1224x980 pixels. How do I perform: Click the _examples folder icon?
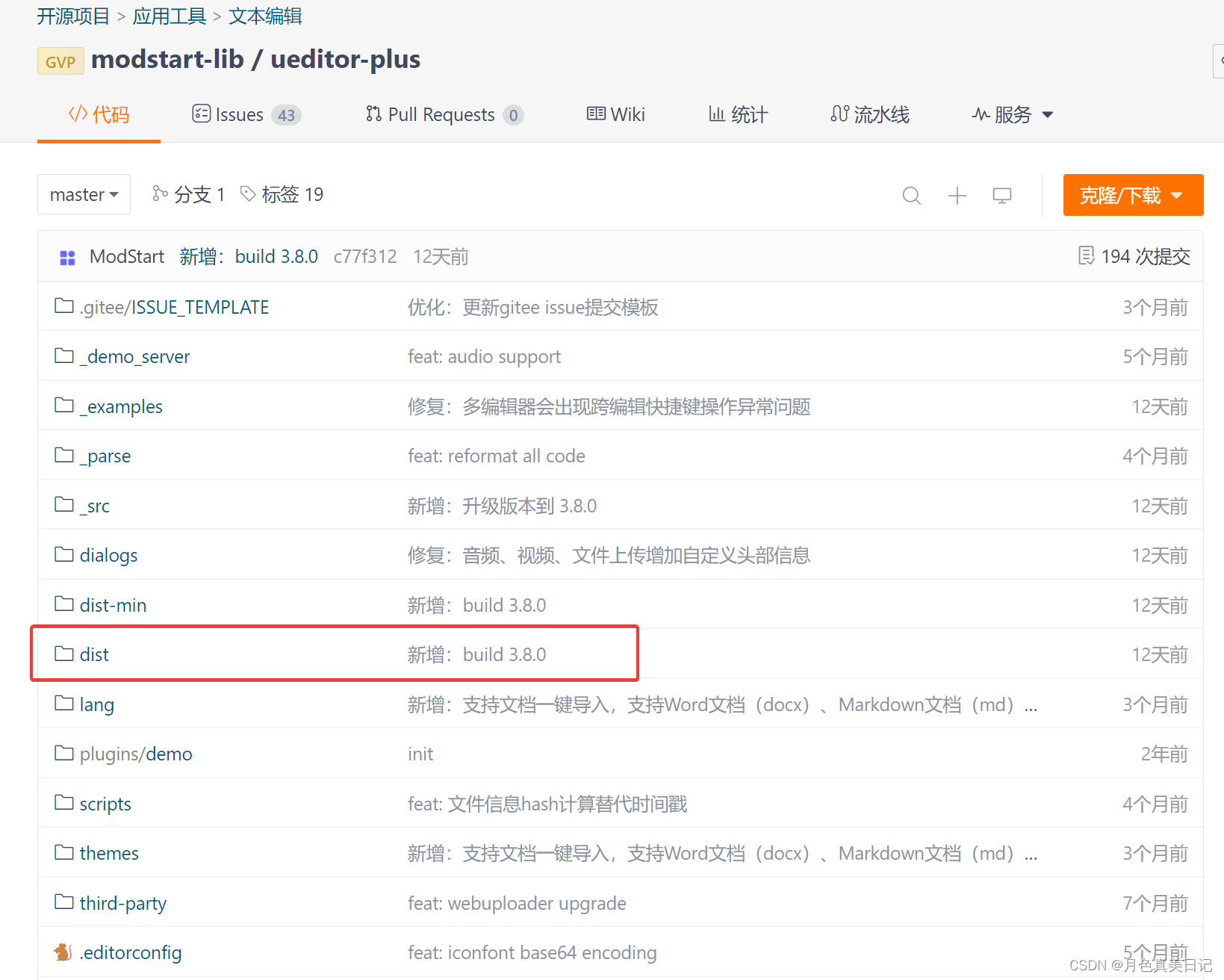pyautogui.click(x=64, y=405)
